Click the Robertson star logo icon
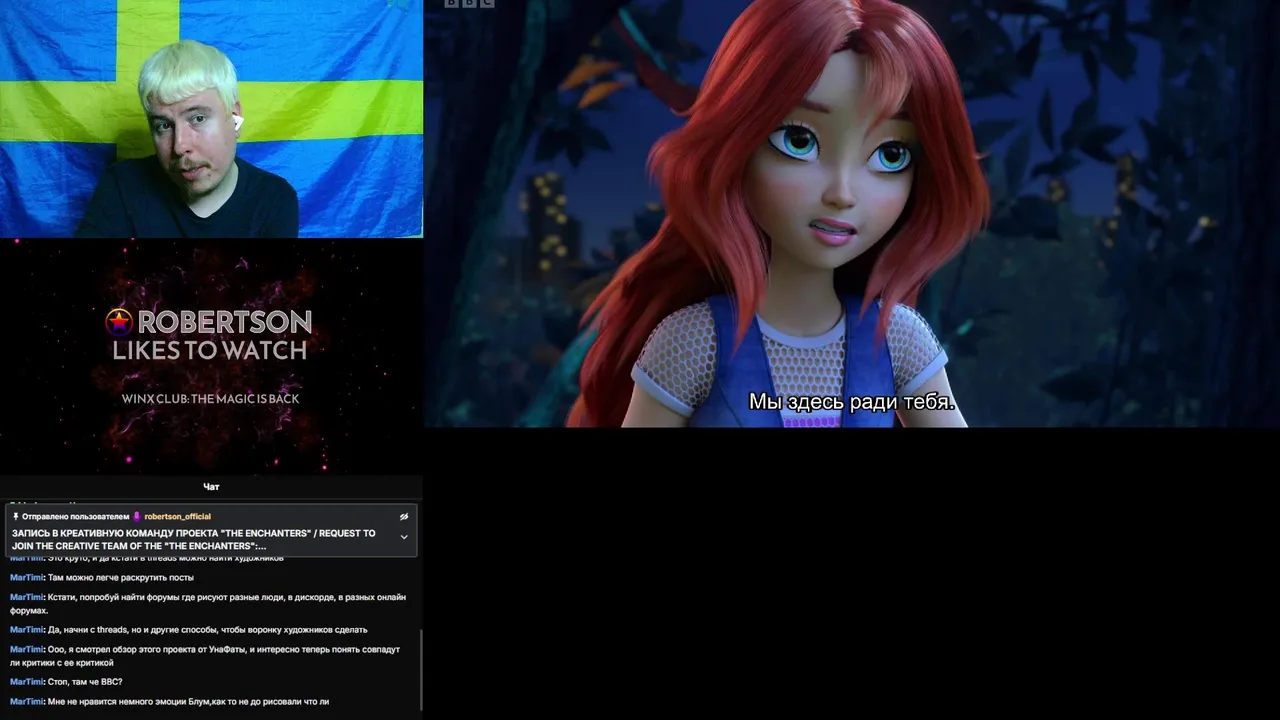Viewport: 1280px width, 720px height. pyautogui.click(x=119, y=322)
